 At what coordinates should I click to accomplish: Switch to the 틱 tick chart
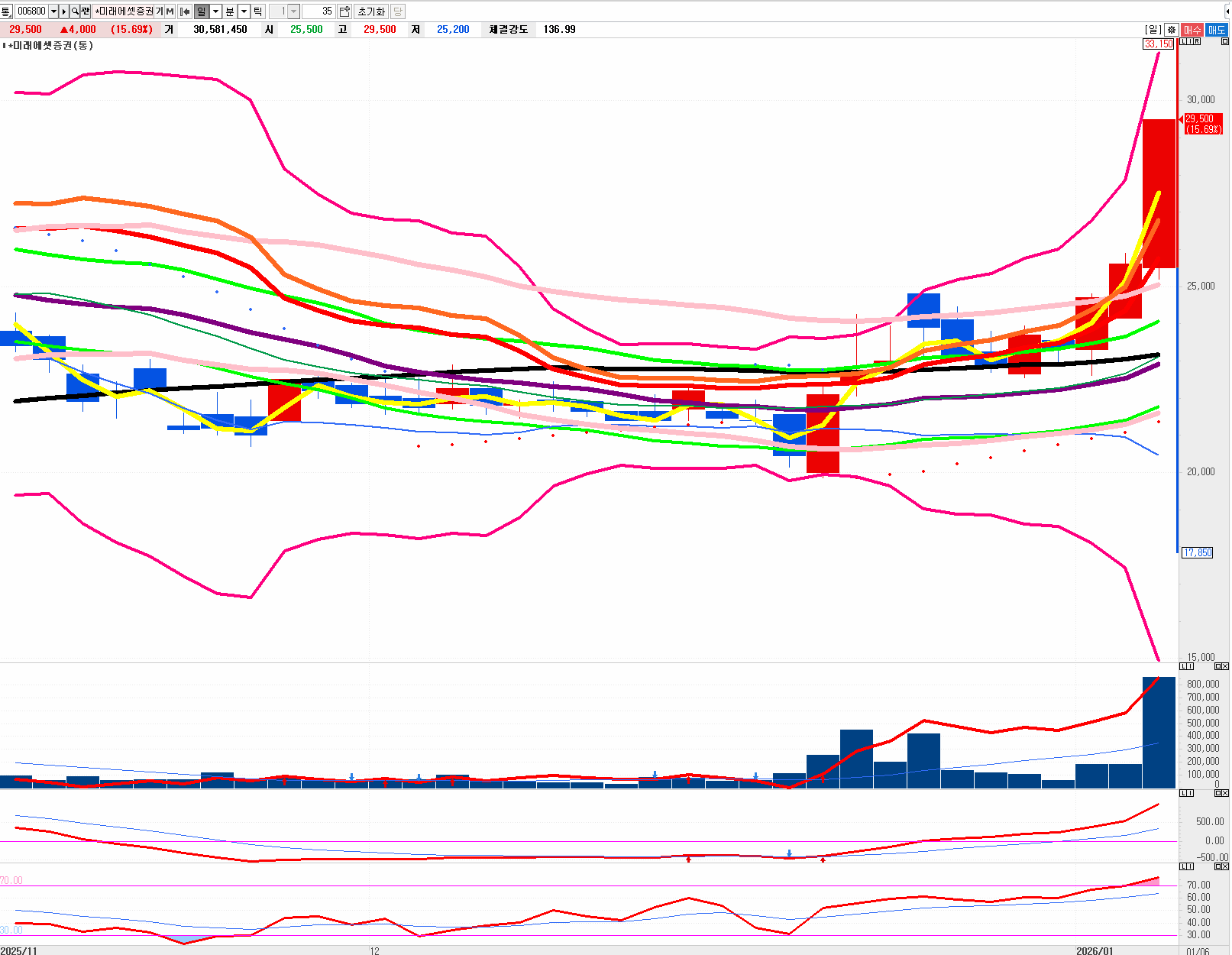tap(257, 11)
